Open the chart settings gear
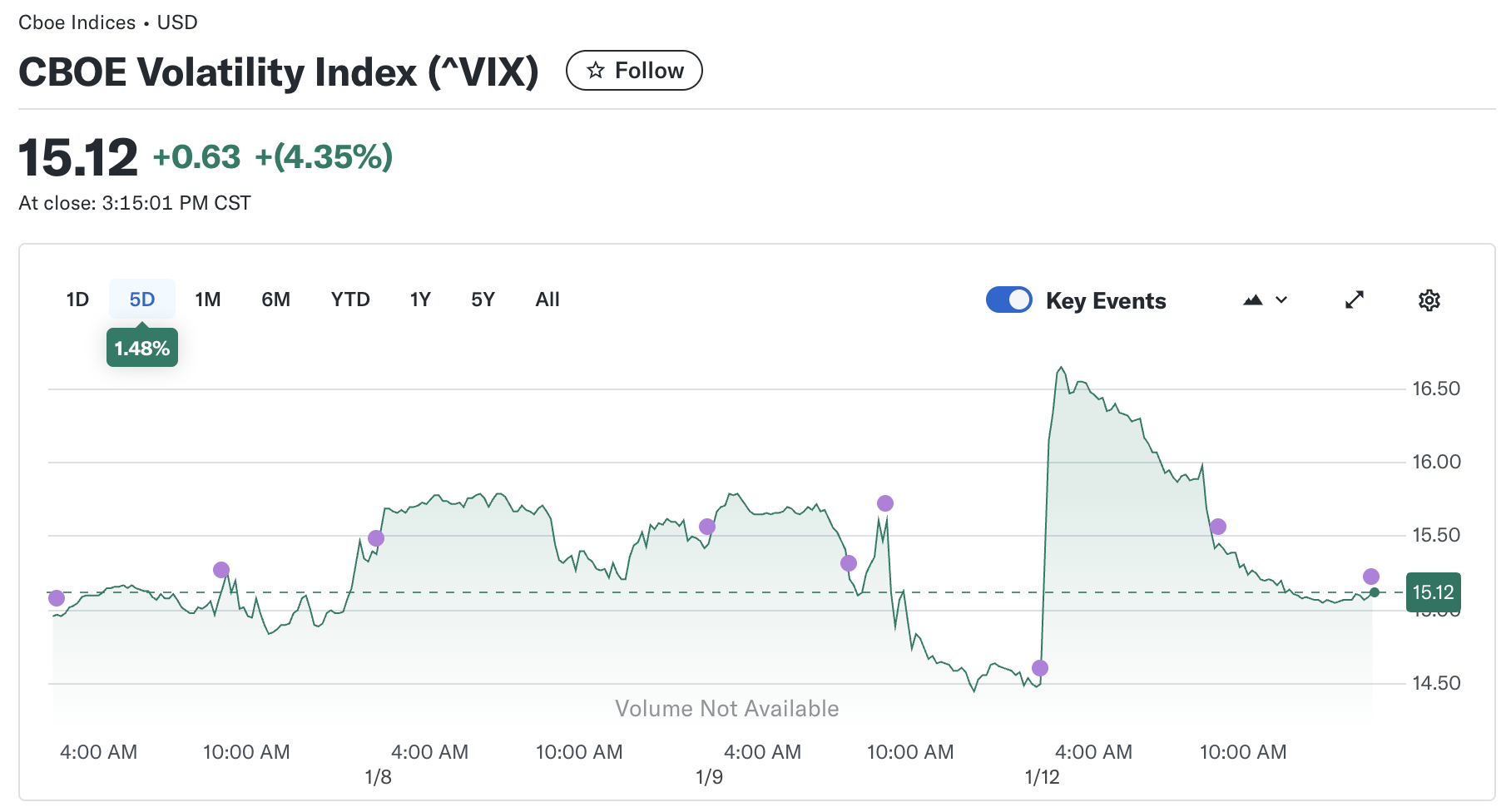This screenshot has height=812, width=1511. 1429,300
